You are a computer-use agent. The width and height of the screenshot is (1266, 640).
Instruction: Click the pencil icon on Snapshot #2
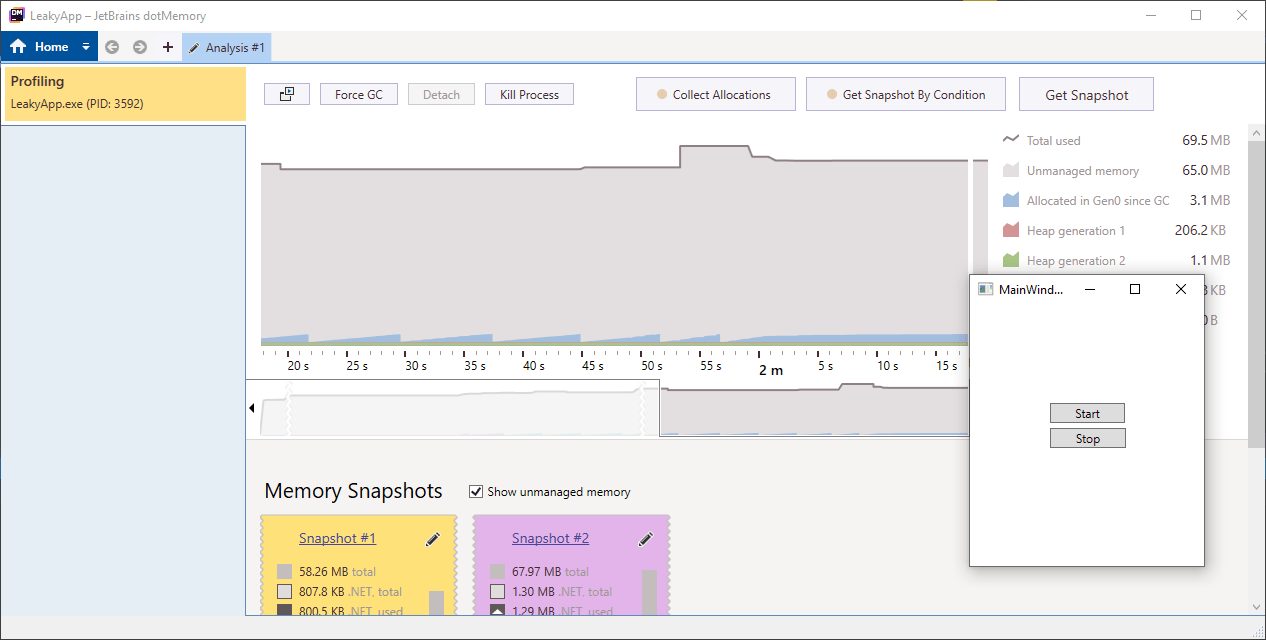point(646,539)
